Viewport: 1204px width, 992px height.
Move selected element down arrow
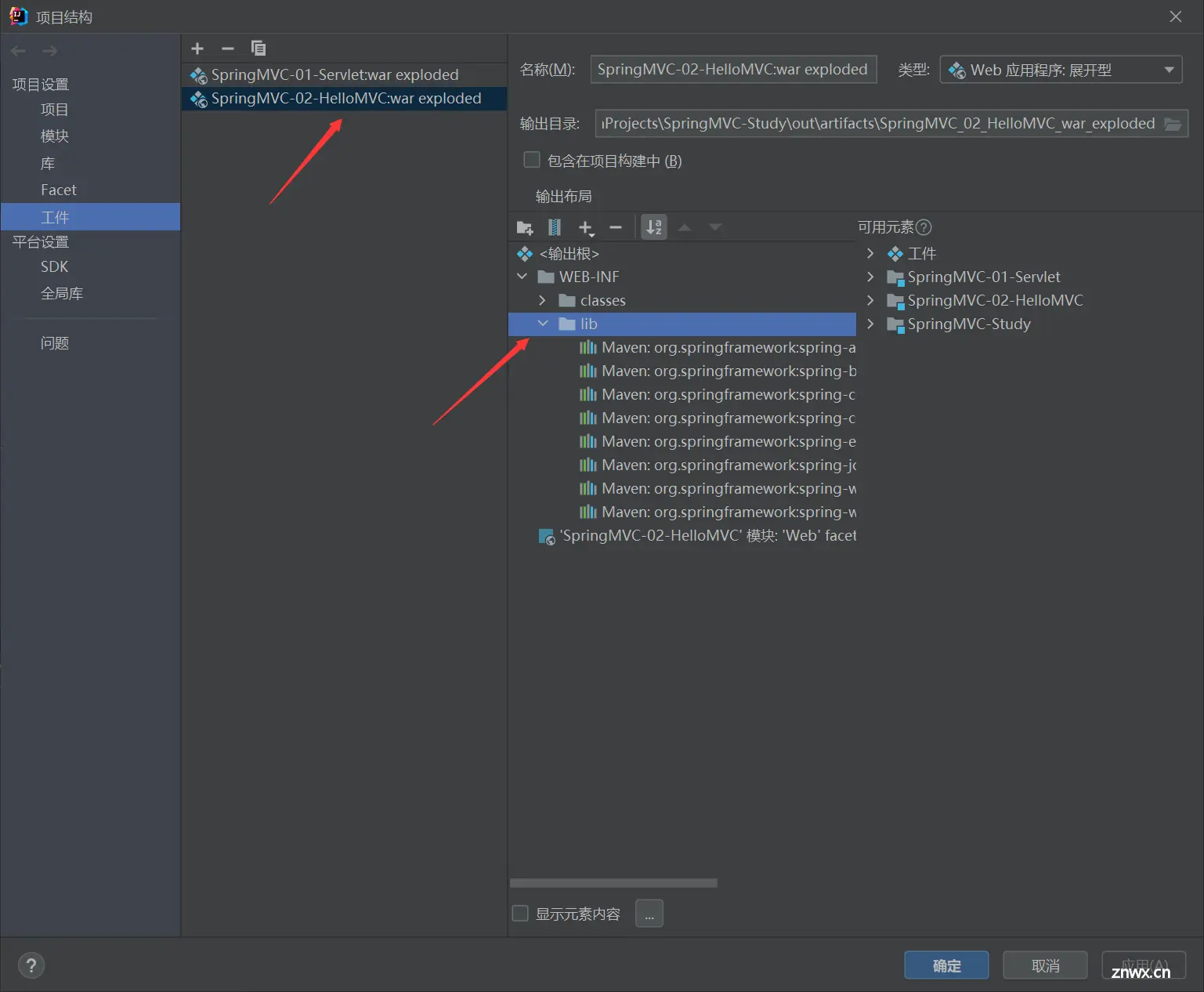click(x=715, y=228)
